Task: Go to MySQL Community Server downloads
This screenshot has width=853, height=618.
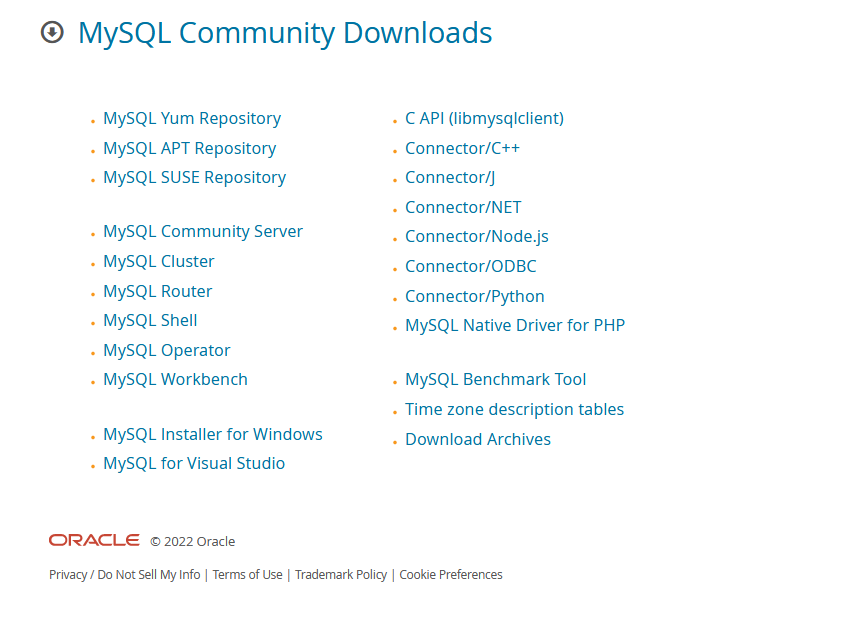Action: [203, 231]
